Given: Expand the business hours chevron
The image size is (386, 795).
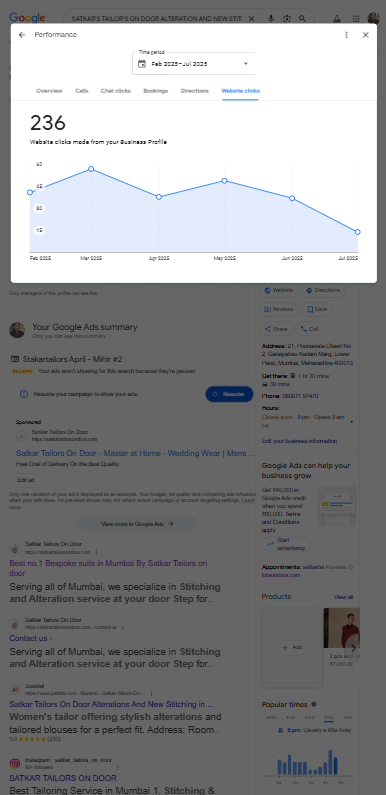Looking at the screenshot, I should 352,422.
